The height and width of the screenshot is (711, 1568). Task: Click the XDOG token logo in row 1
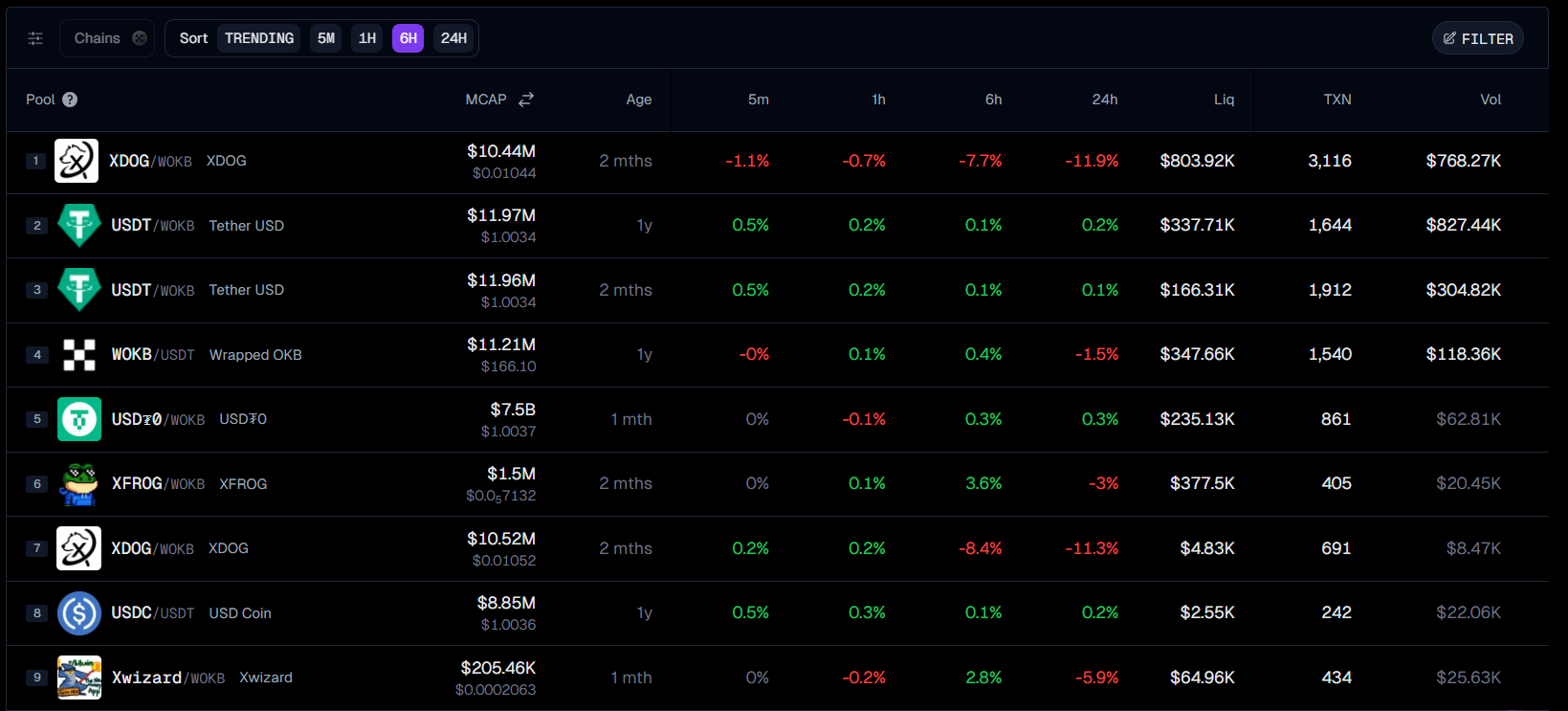(x=77, y=161)
